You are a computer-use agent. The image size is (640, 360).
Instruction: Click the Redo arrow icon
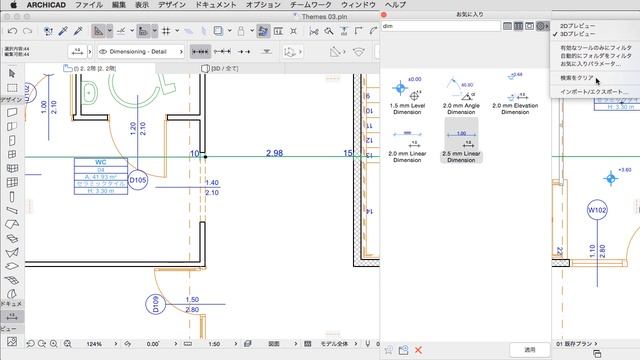pos(27,31)
